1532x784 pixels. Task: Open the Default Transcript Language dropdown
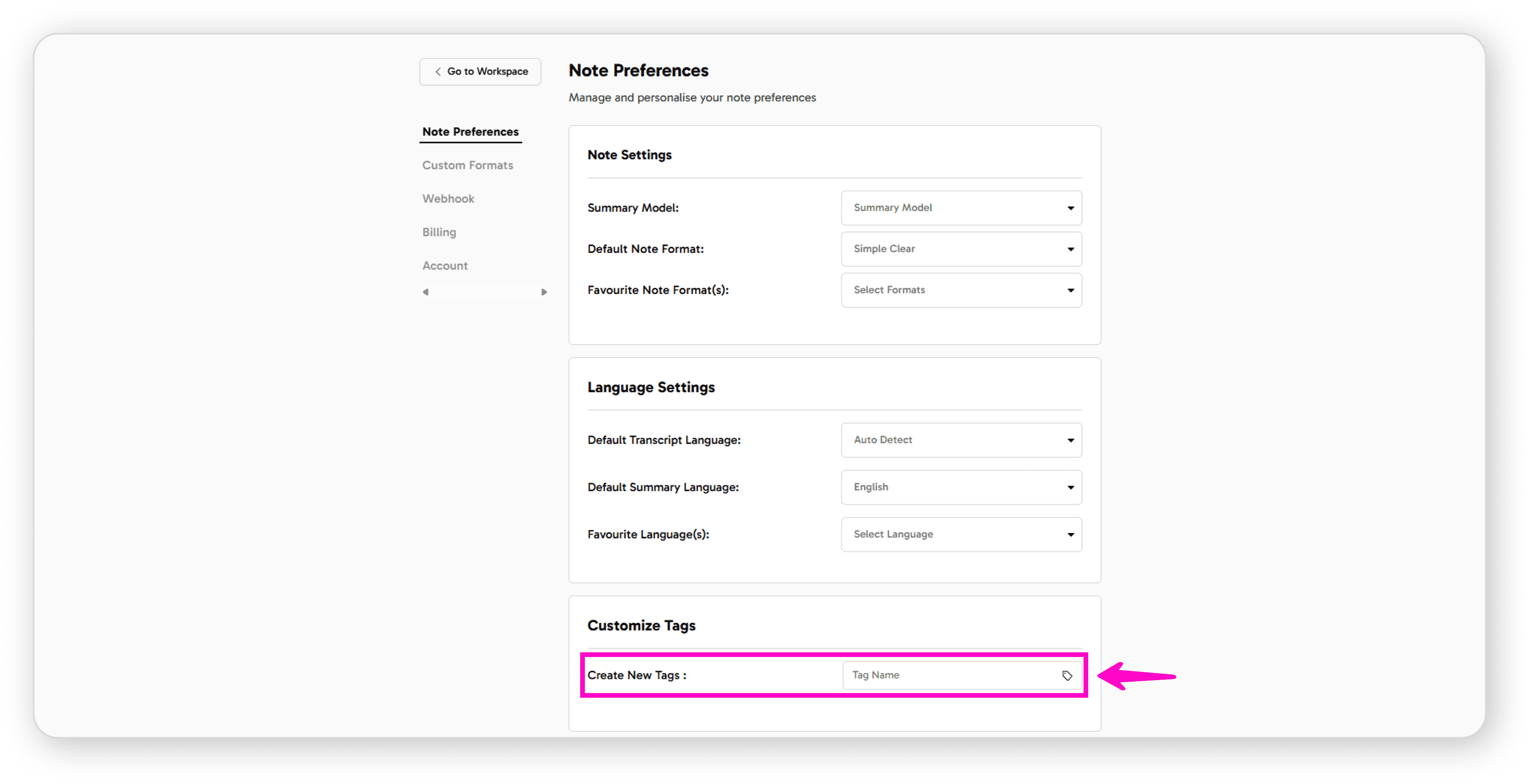pyautogui.click(x=961, y=440)
